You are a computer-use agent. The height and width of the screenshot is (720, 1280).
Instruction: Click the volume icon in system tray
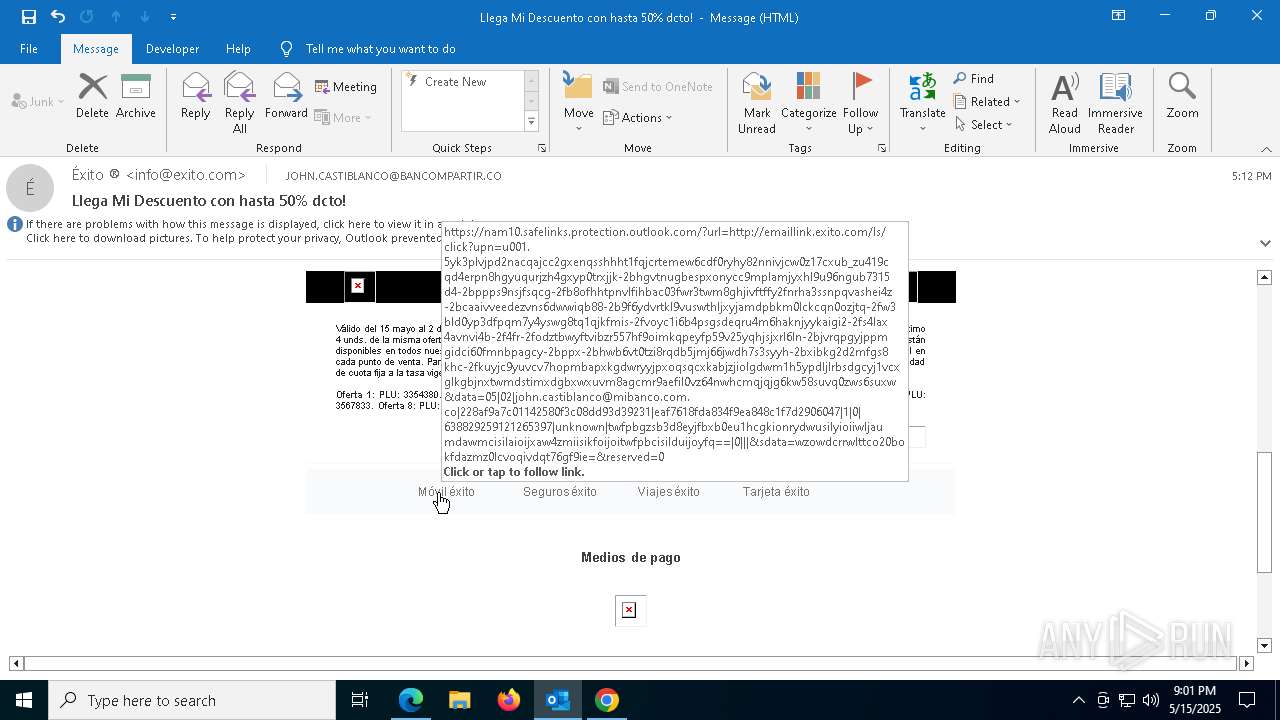[x=1151, y=700]
